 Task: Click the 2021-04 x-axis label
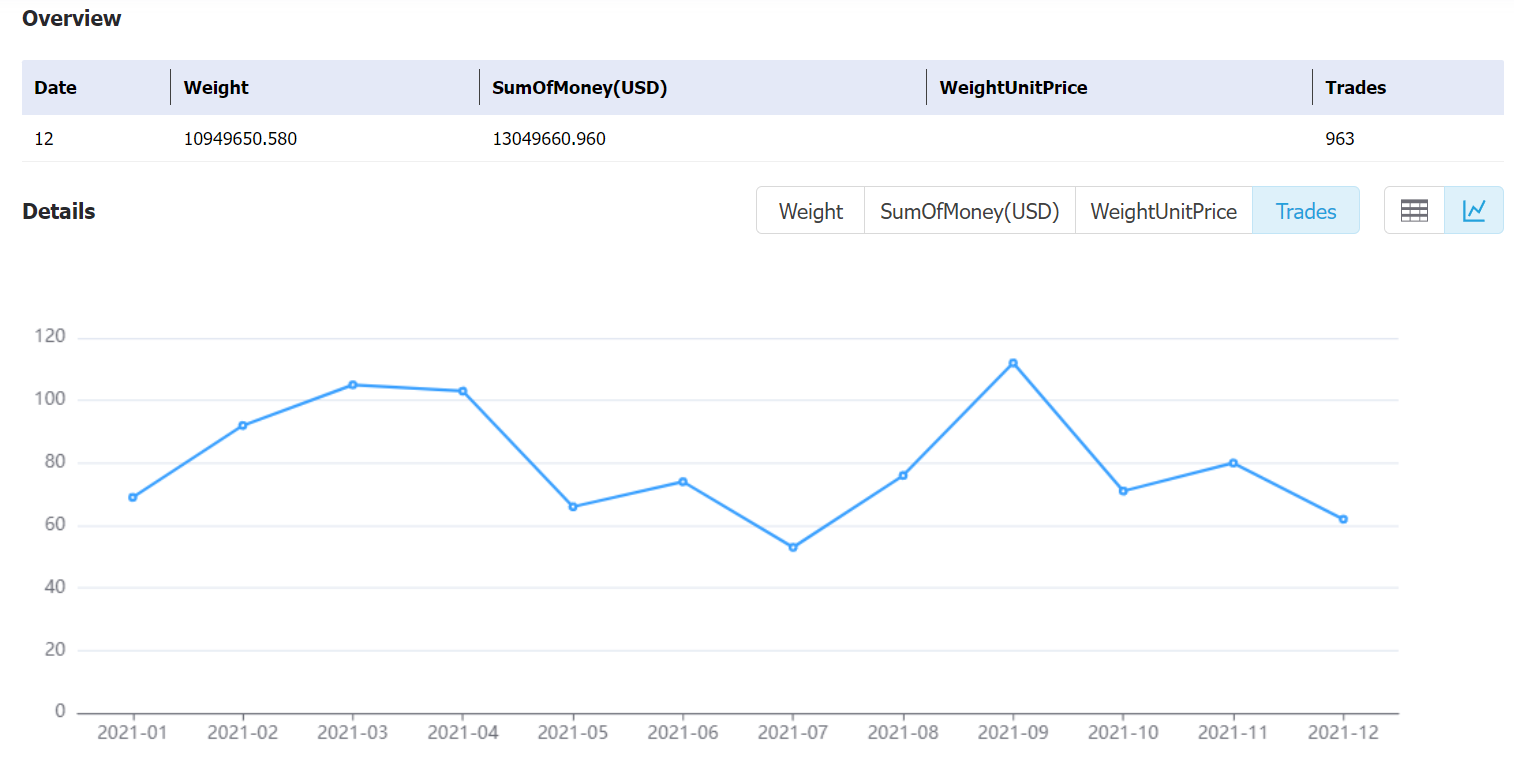(x=463, y=732)
